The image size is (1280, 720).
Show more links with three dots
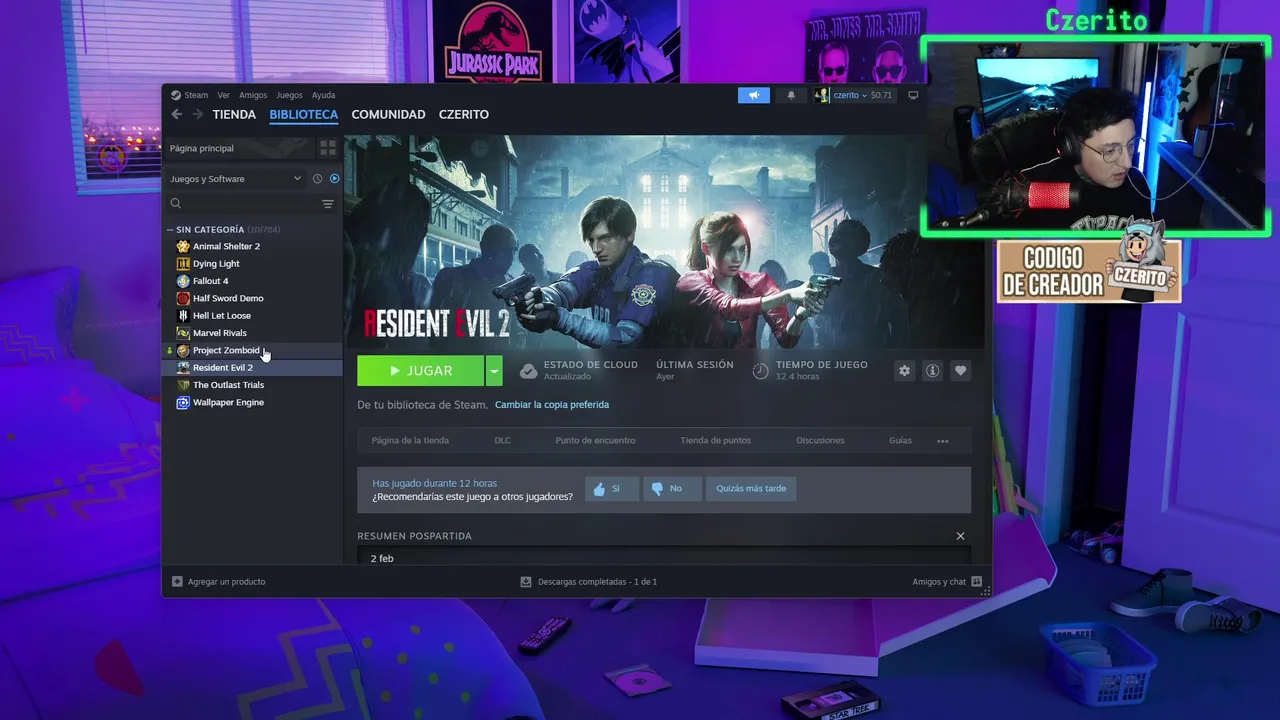[x=942, y=441]
